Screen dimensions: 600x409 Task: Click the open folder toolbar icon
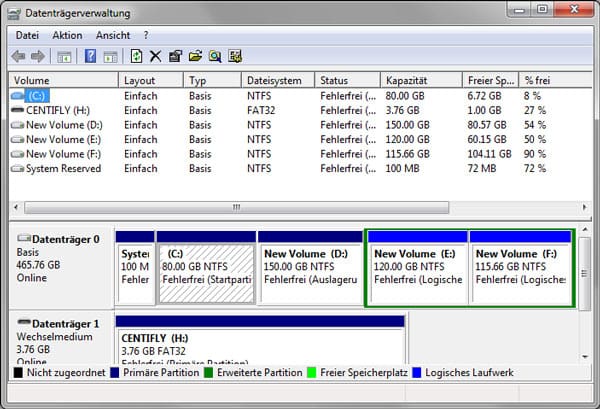click(195, 56)
